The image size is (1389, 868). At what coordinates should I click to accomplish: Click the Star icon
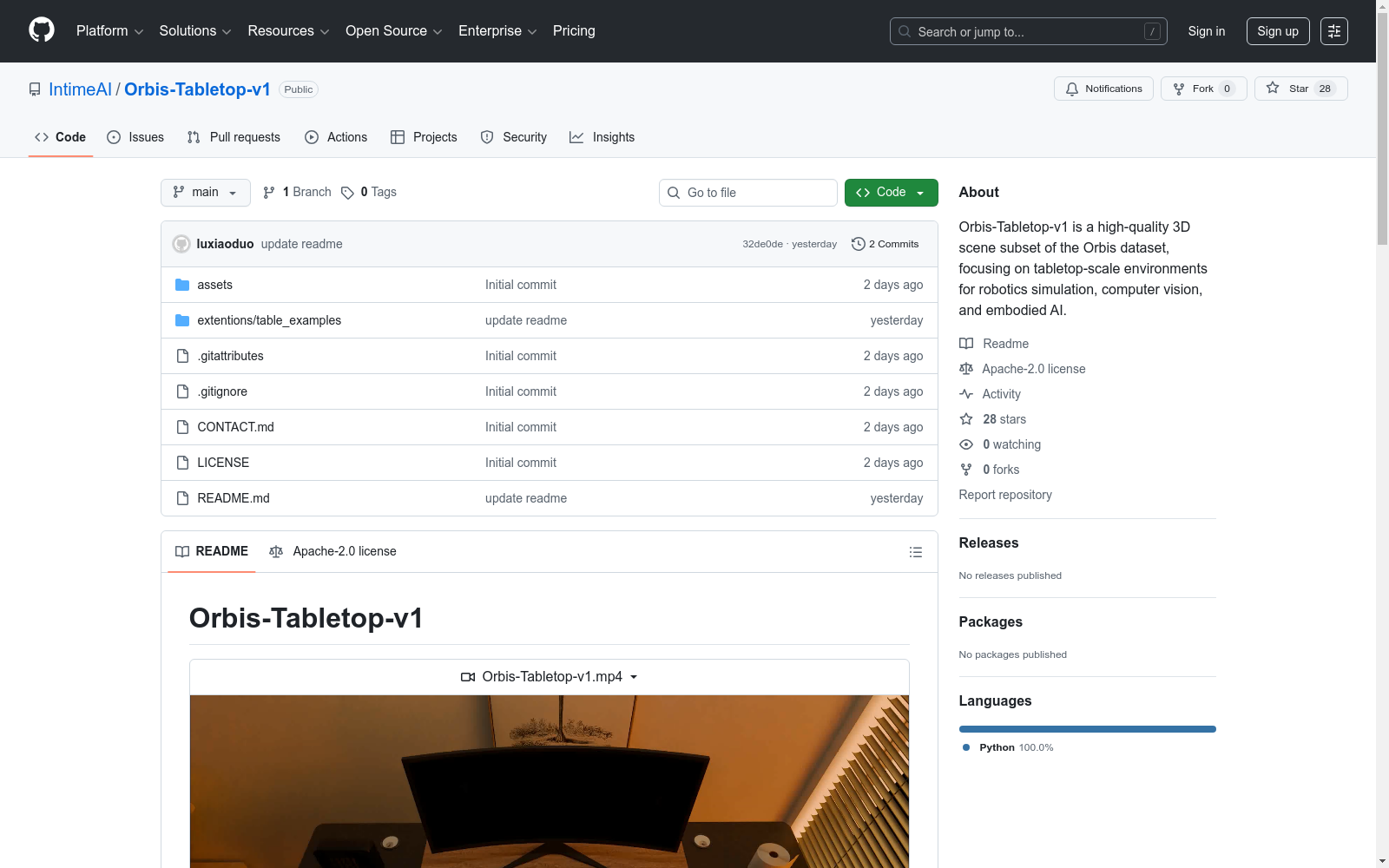point(1273,88)
